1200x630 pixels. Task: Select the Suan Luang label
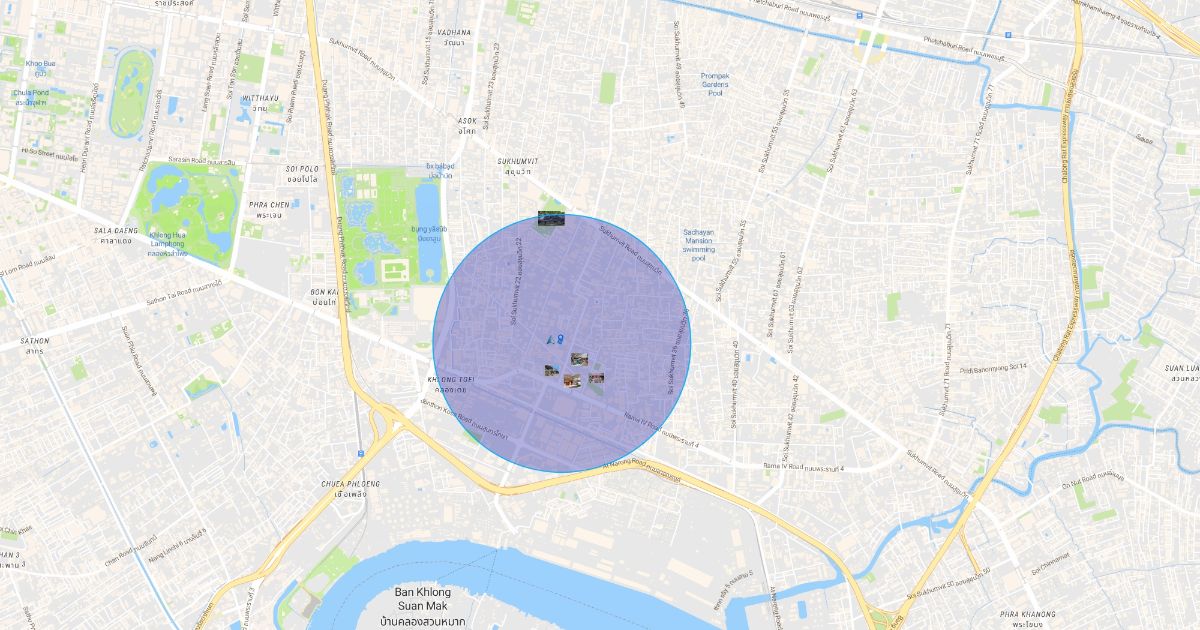click(x=1182, y=373)
